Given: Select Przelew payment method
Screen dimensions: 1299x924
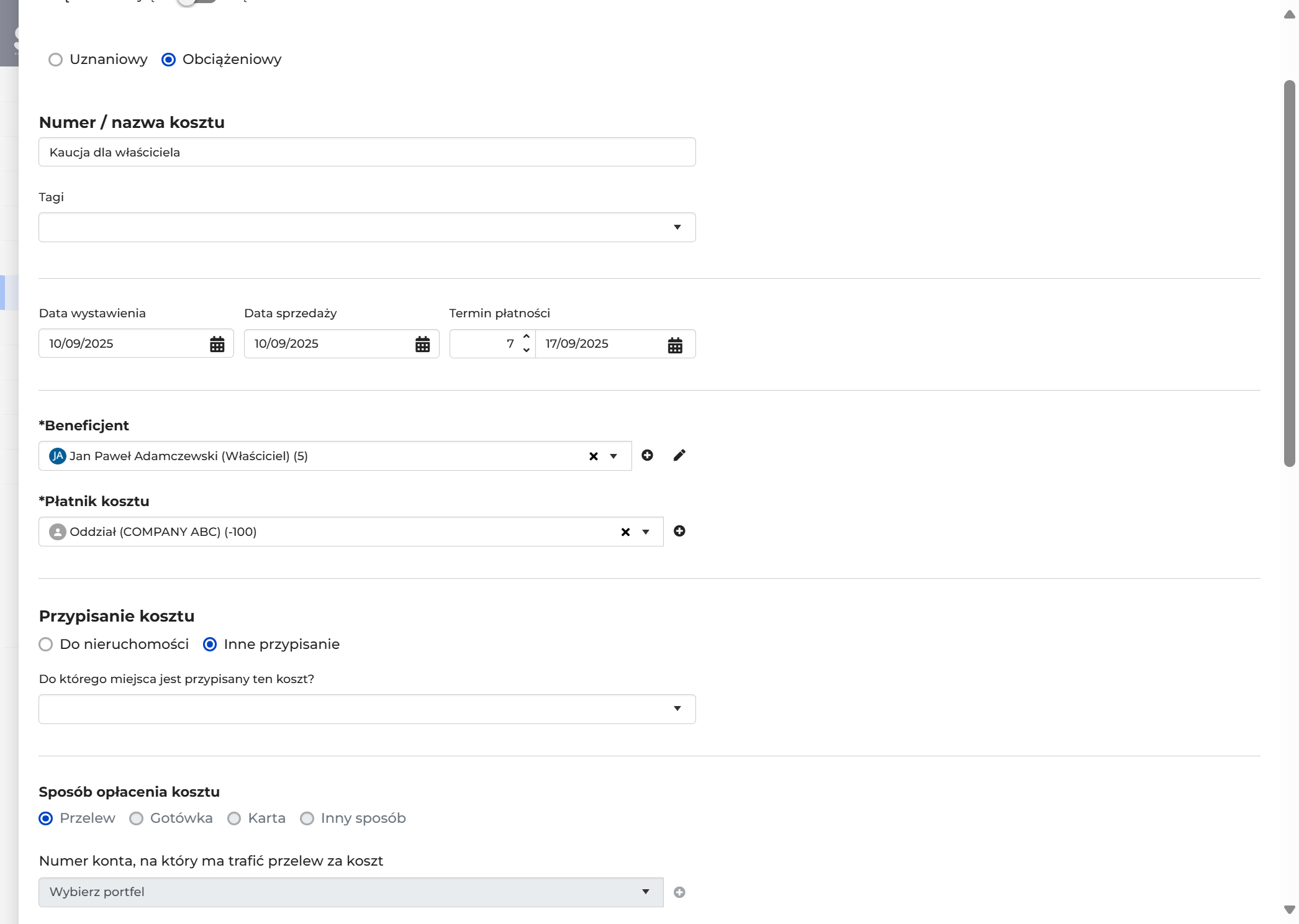Looking at the screenshot, I should coord(45,818).
